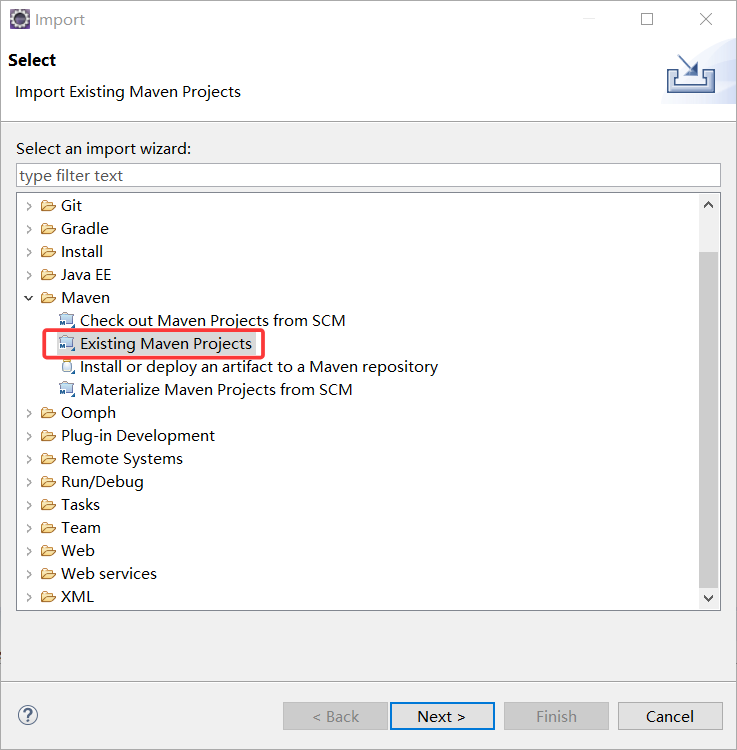
Task: Select Materialize Maven Projects from SCM
Action: (216, 389)
